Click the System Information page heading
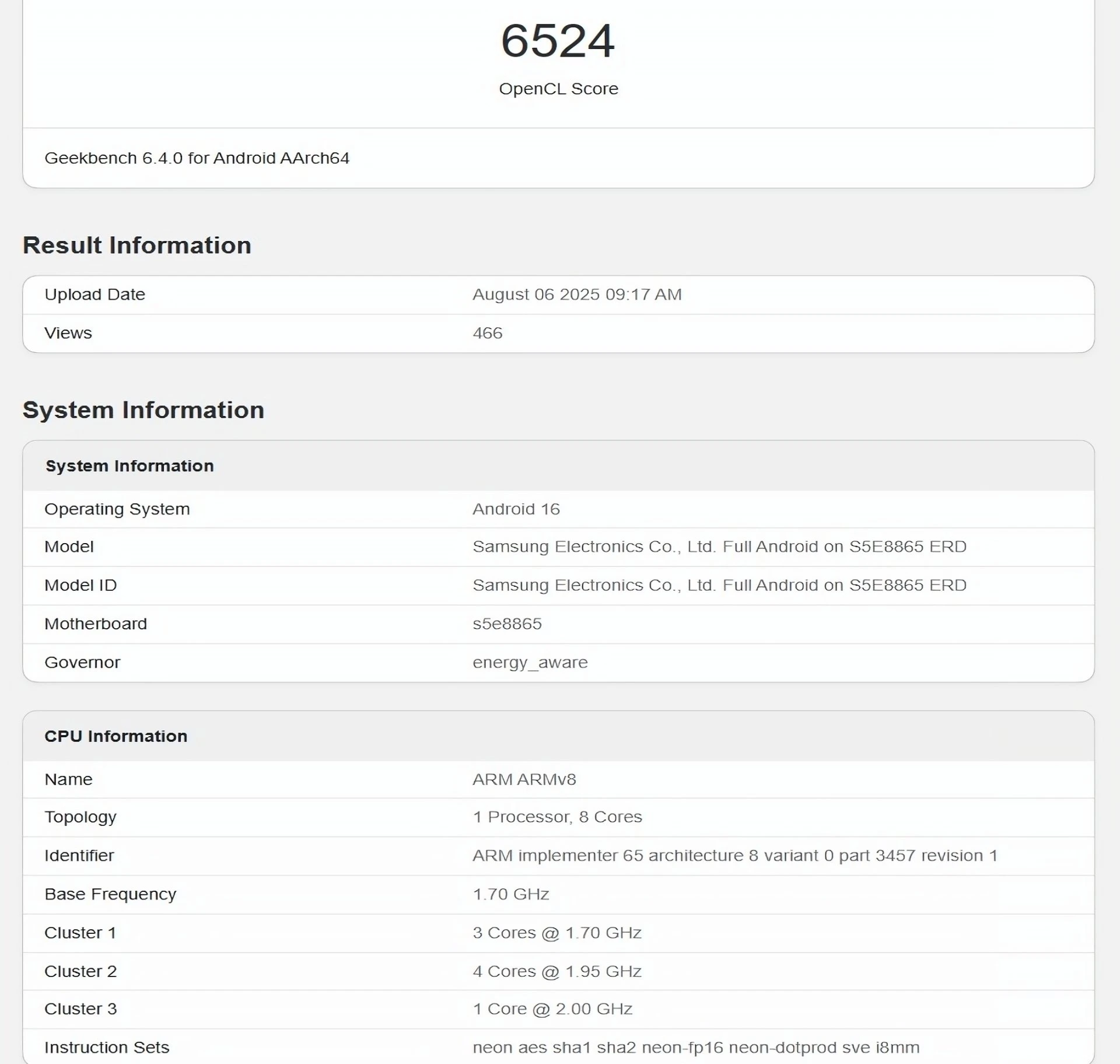1120x1064 pixels. pos(143,410)
